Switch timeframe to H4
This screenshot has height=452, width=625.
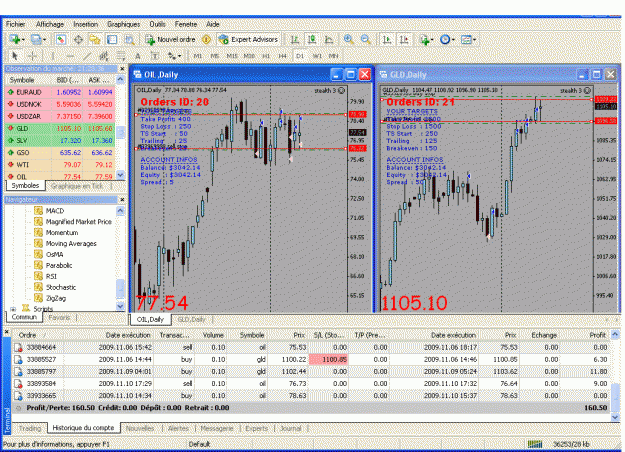[x=283, y=56]
